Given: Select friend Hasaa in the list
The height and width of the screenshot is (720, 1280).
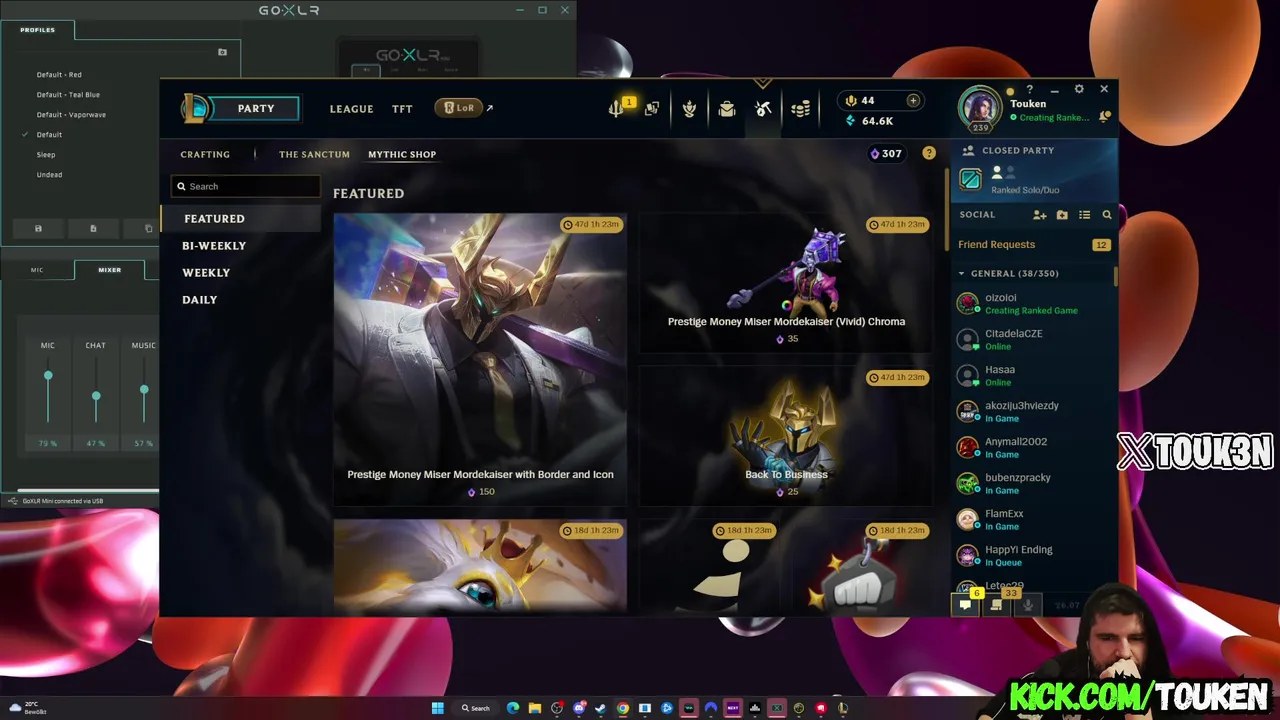Looking at the screenshot, I should [x=1033, y=375].
